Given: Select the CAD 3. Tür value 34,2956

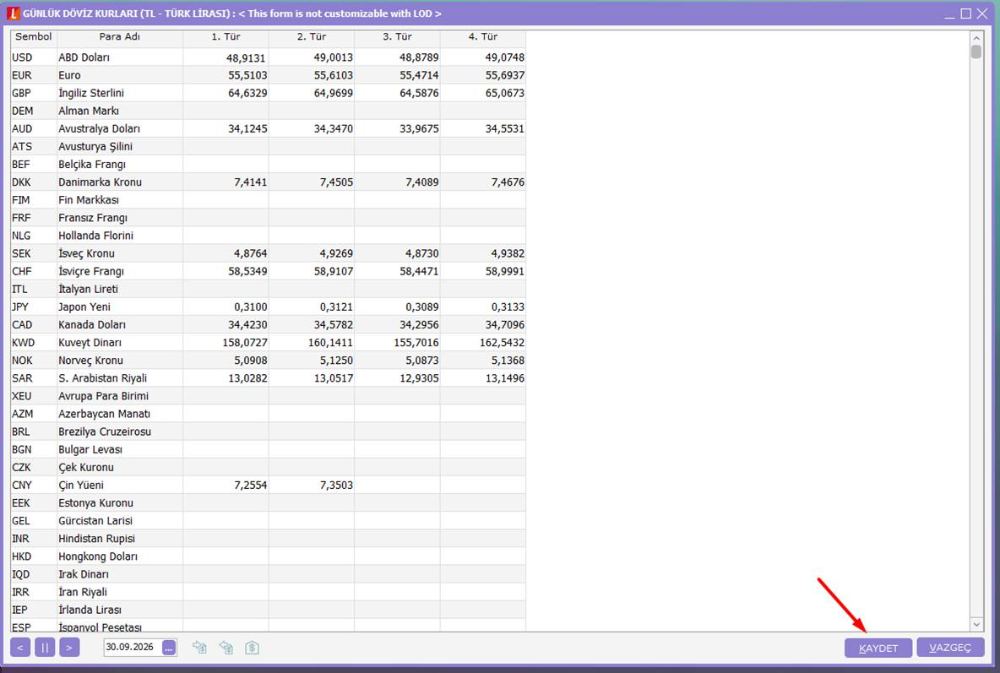Looking at the screenshot, I should [419, 325].
